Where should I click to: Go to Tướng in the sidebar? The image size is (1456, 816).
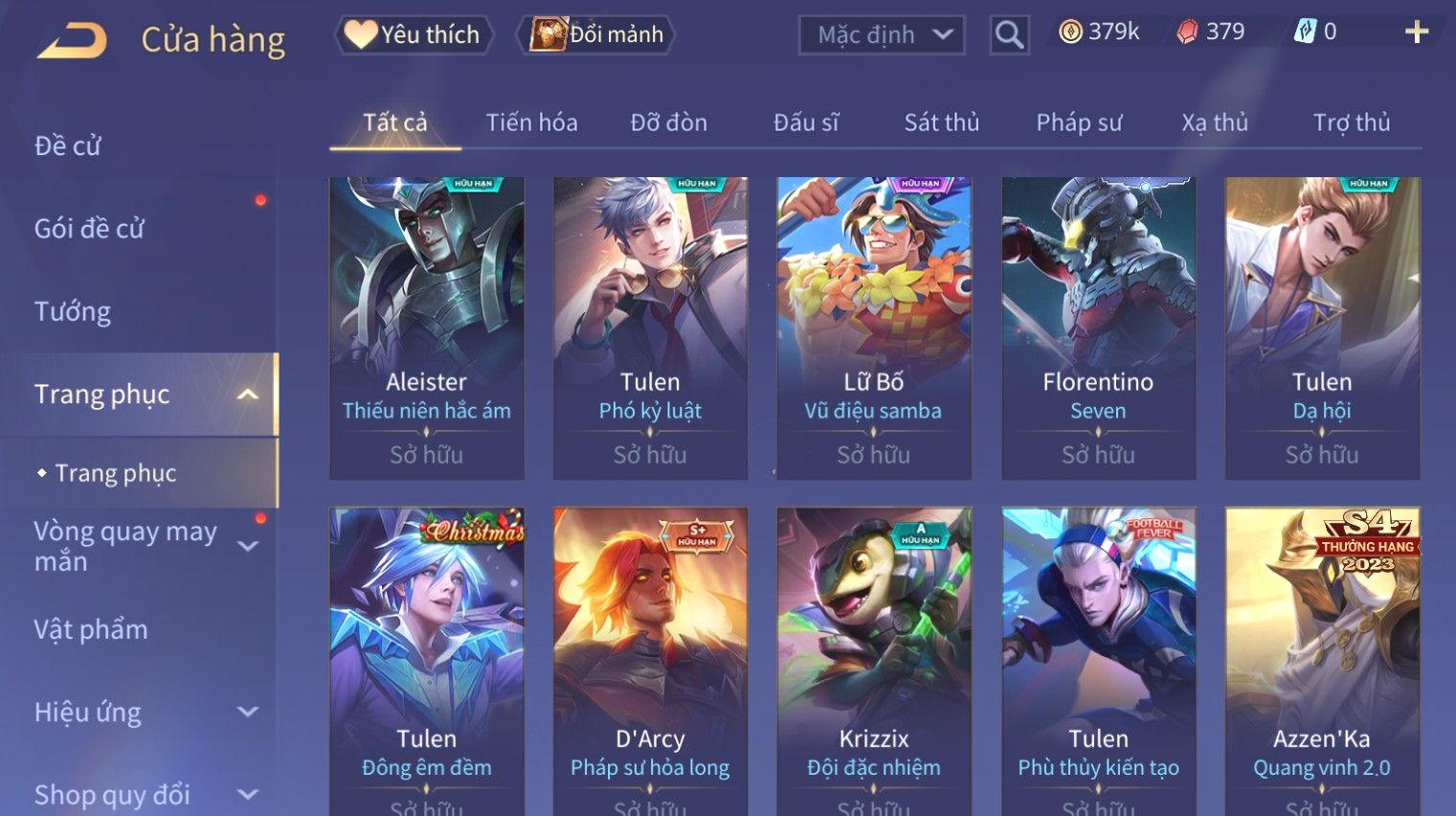pos(73,311)
